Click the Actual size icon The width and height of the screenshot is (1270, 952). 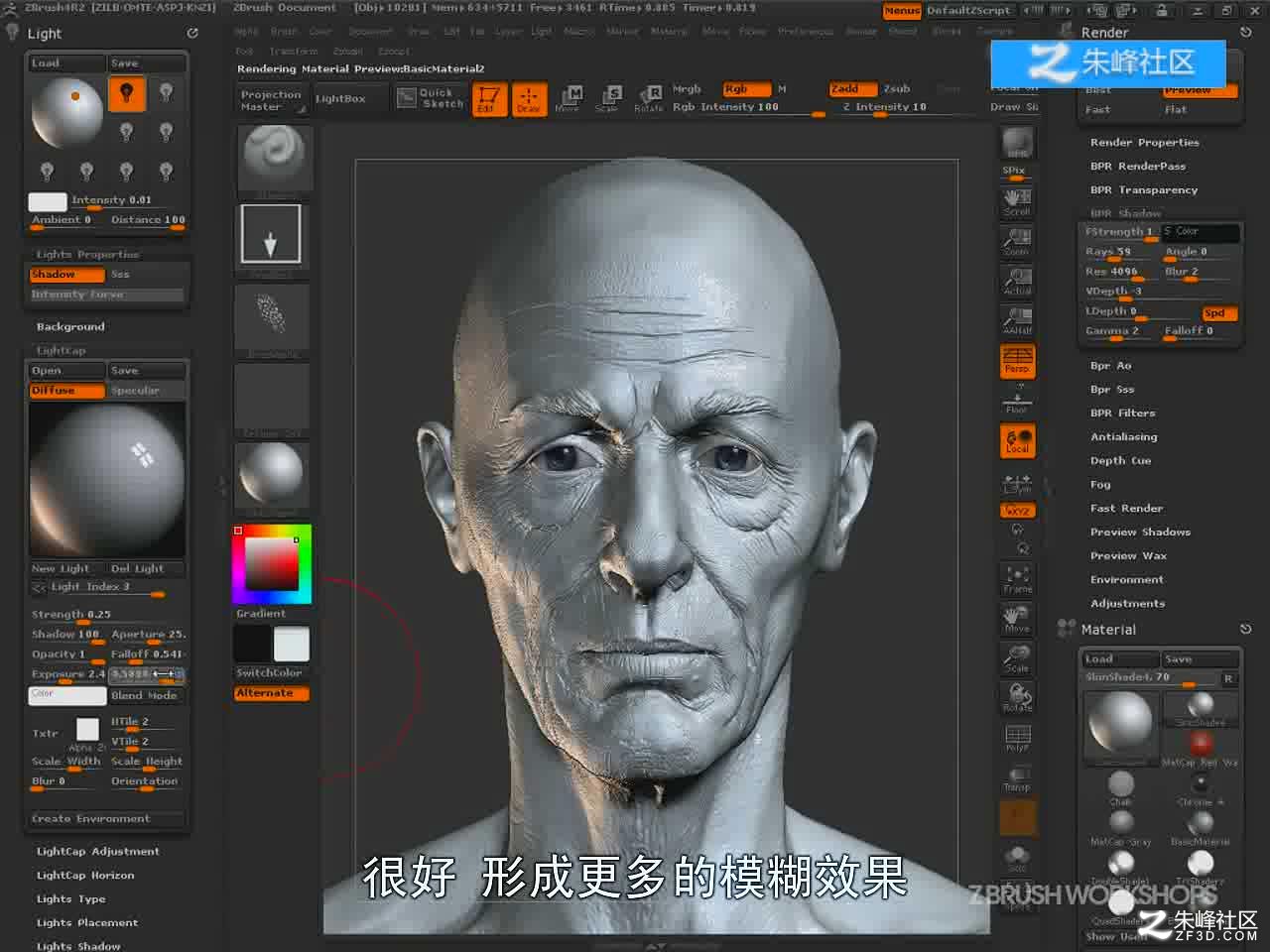1017,281
